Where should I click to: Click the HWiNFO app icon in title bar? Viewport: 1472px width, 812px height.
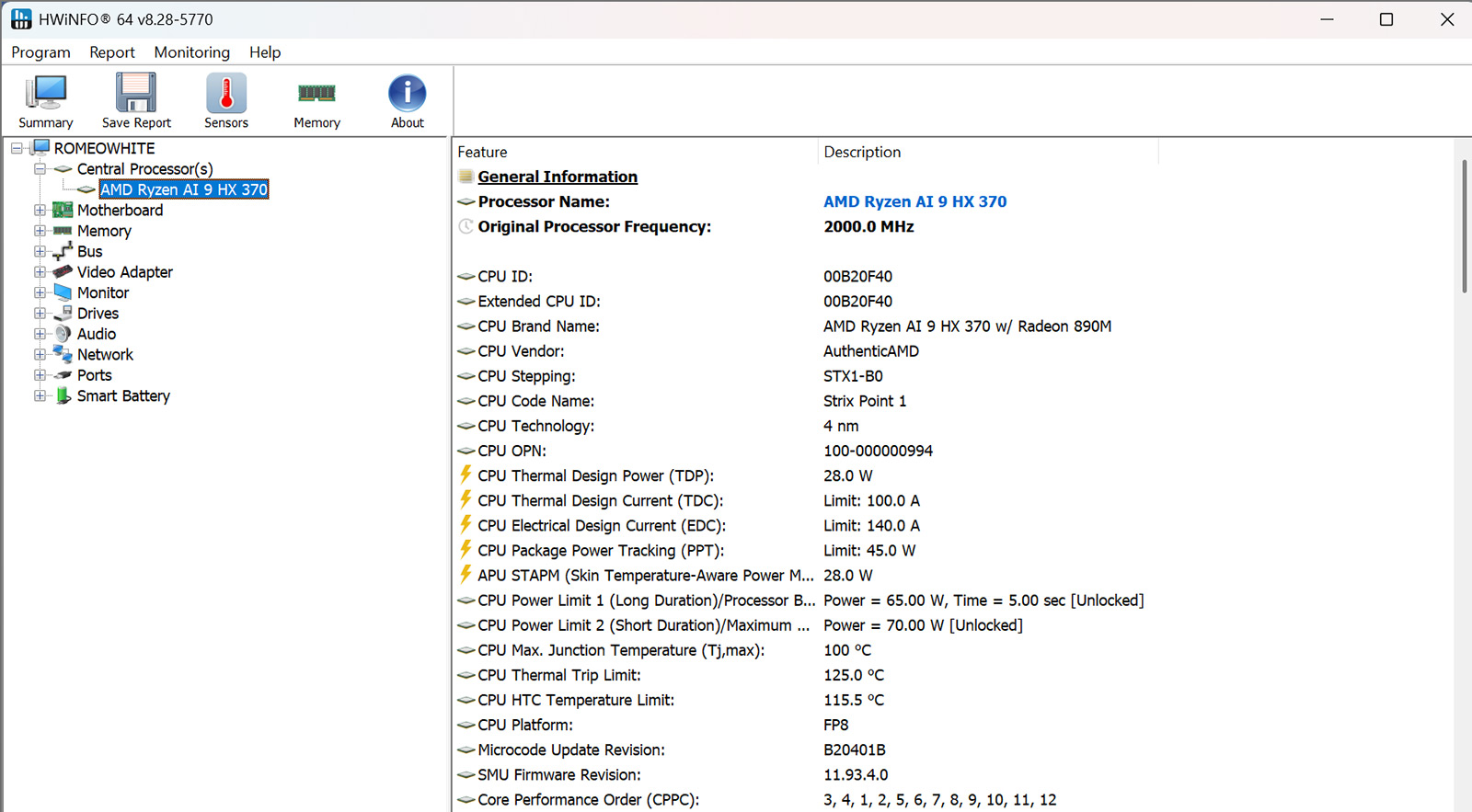[x=21, y=18]
